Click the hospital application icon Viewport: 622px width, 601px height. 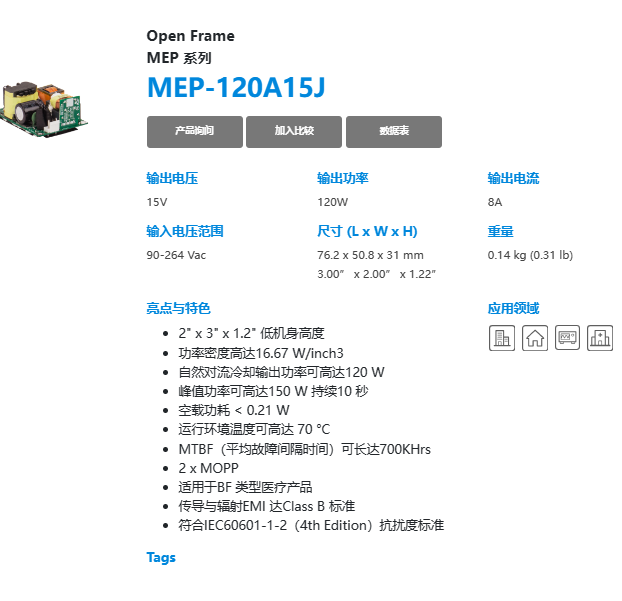point(600,338)
